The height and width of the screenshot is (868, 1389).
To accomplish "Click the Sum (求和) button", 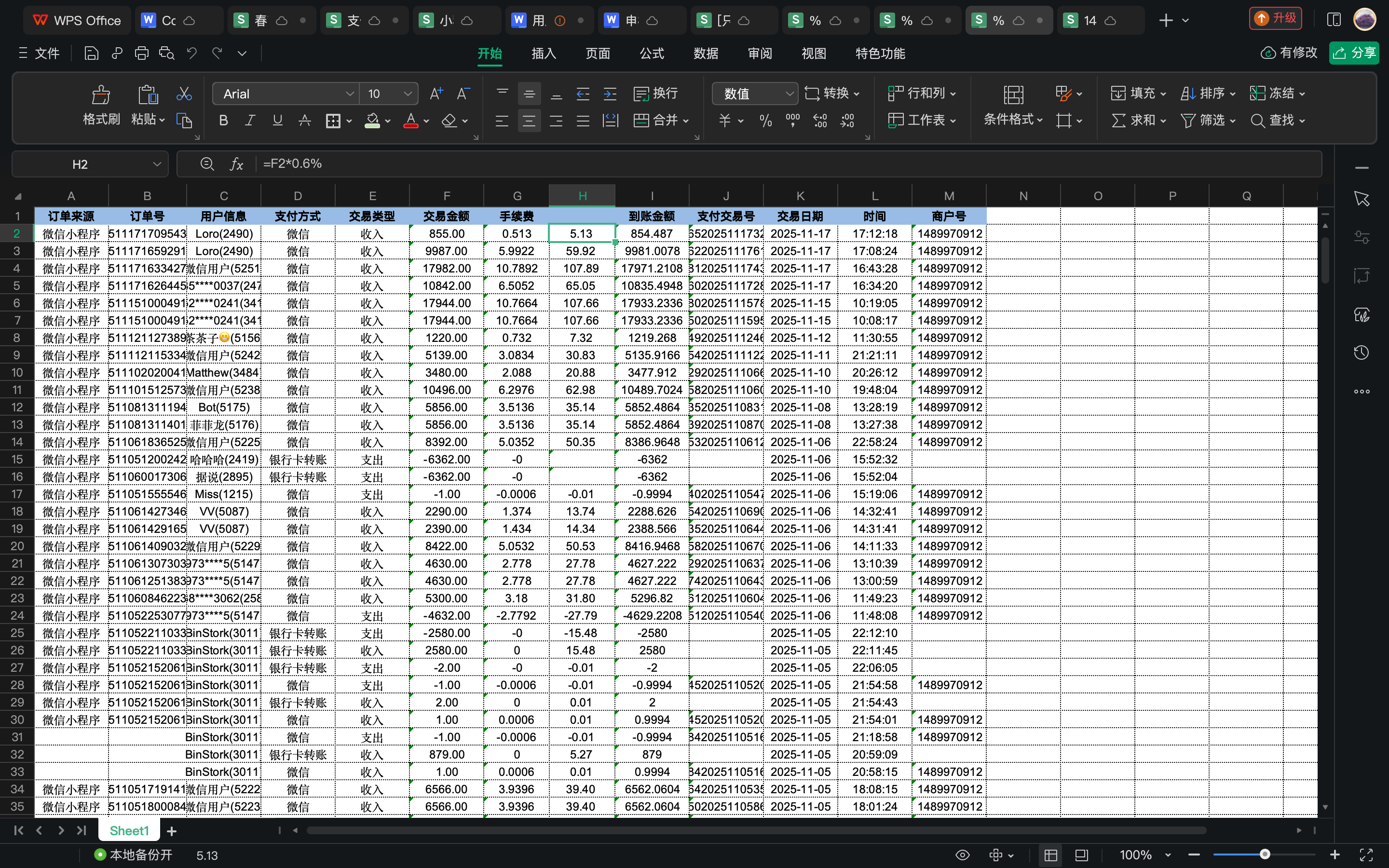I will tap(1139, 121).
